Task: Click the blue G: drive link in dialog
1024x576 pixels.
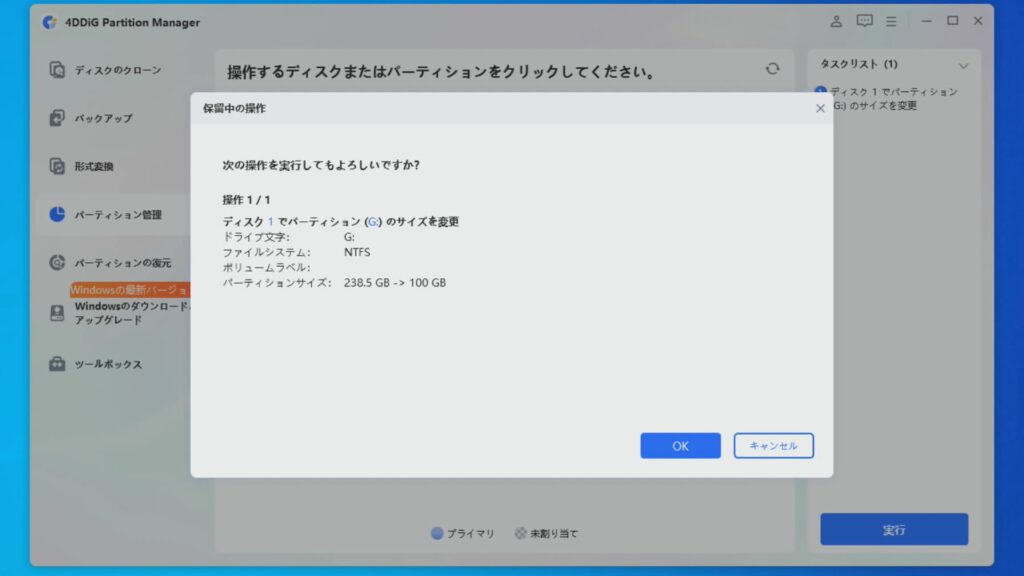Action: point(372,222)
